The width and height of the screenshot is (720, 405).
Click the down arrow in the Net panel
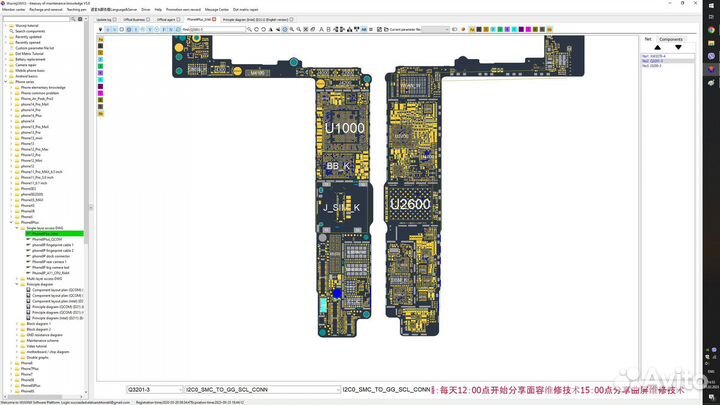click(678, 47)
